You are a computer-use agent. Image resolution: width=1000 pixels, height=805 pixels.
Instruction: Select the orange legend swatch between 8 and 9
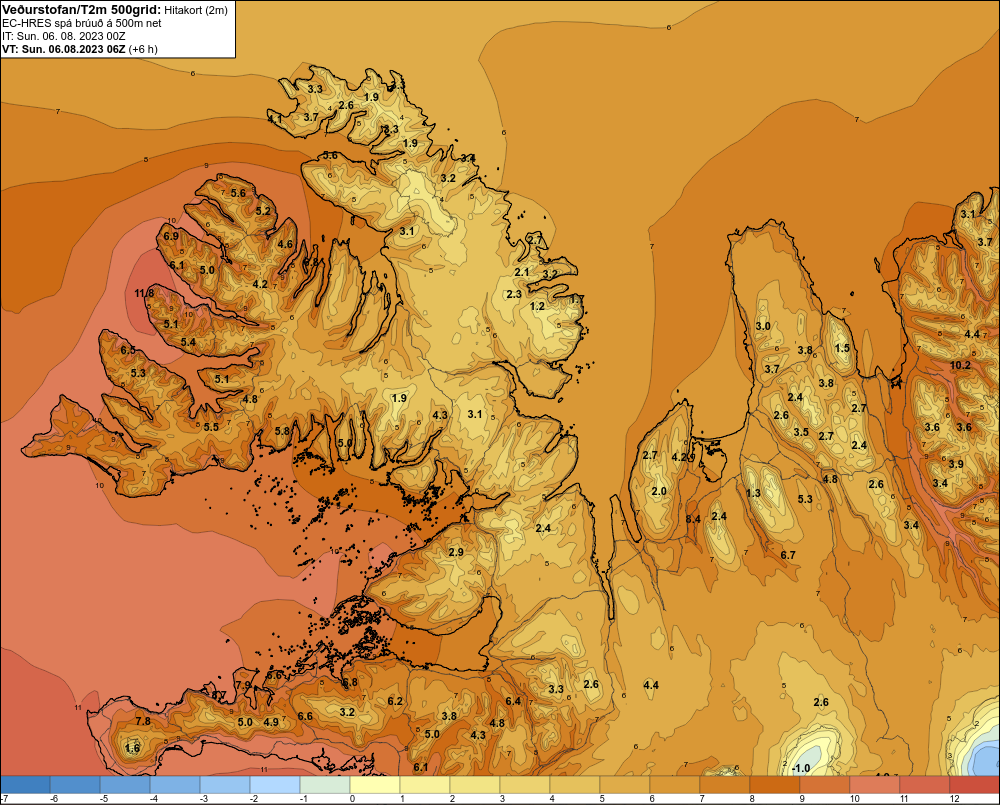coord(775,785)
